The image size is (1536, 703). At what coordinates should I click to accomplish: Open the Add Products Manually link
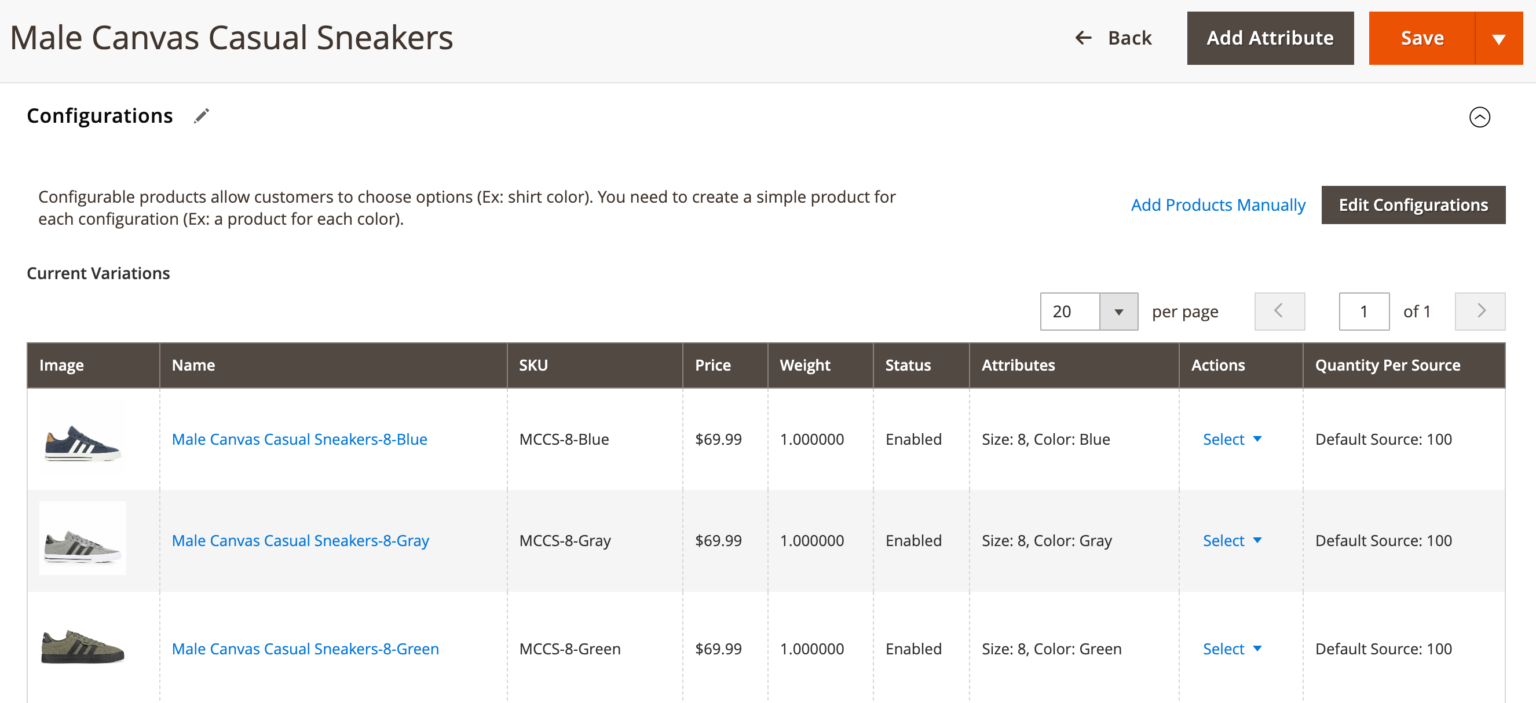(x=1218, y=204)
